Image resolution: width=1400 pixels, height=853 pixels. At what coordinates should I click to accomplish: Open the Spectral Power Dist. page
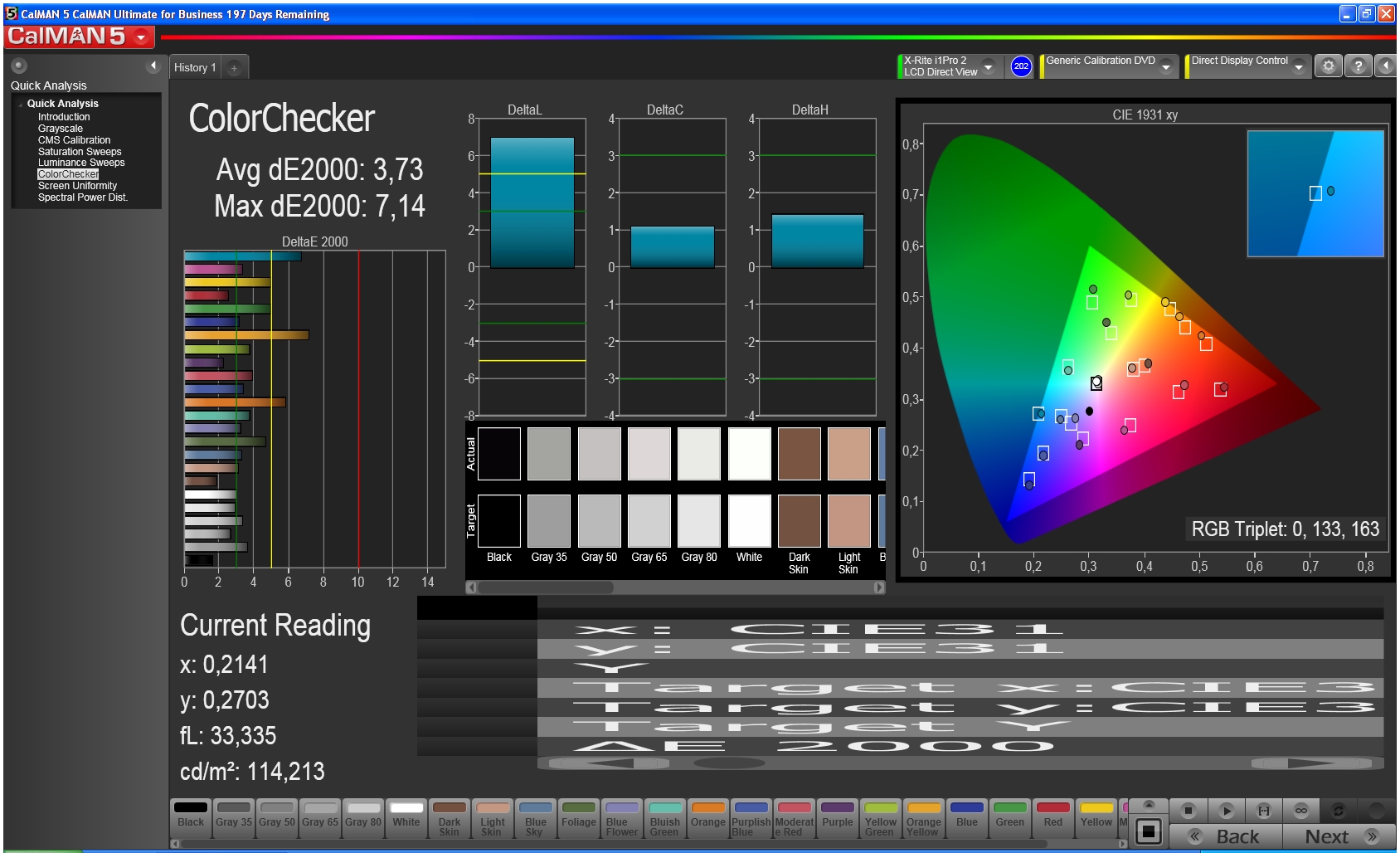coord(82,197)
